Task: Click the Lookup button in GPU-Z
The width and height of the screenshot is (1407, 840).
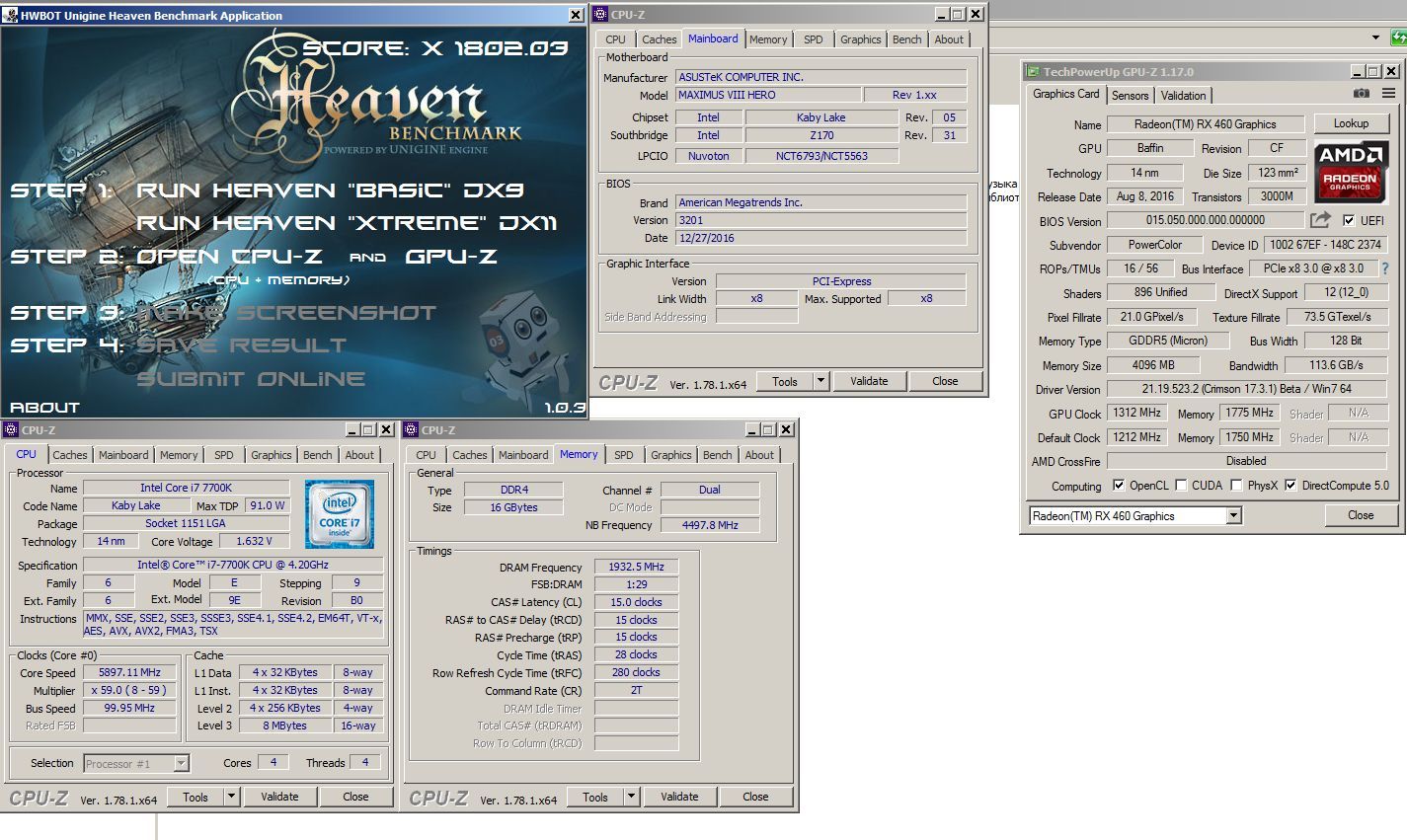Action: click(1351, 123)
